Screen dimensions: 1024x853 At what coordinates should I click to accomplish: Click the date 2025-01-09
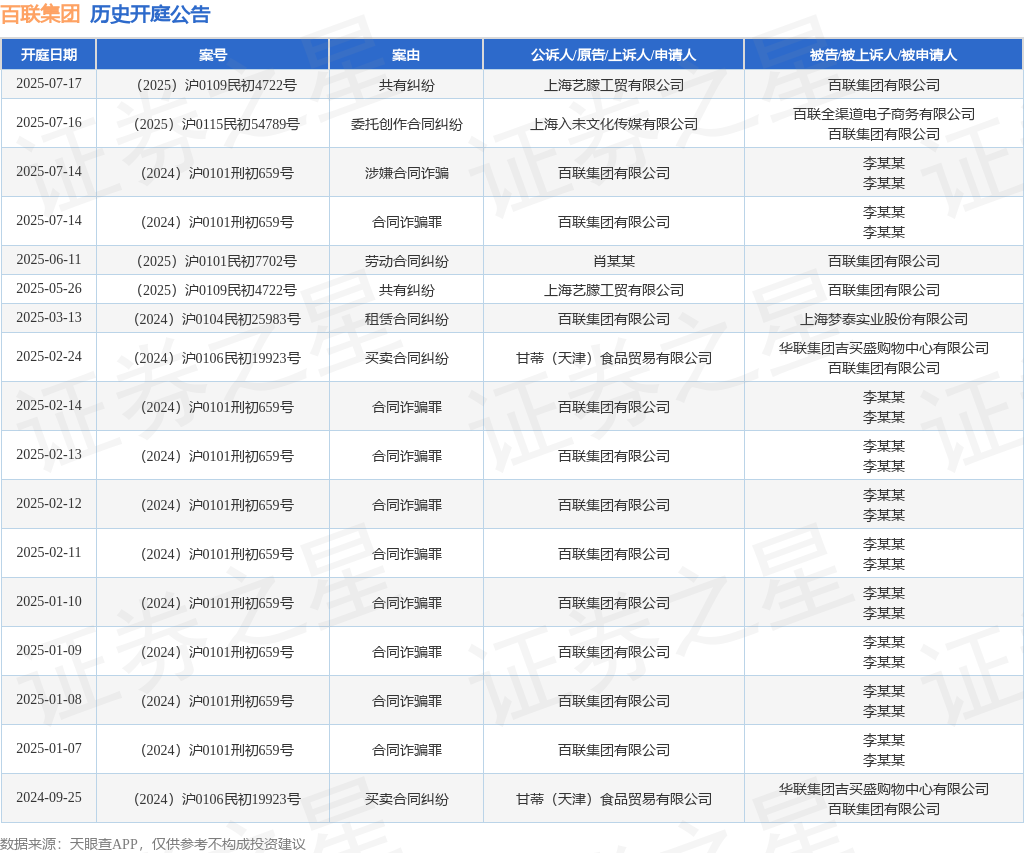(x=49, y=651)
